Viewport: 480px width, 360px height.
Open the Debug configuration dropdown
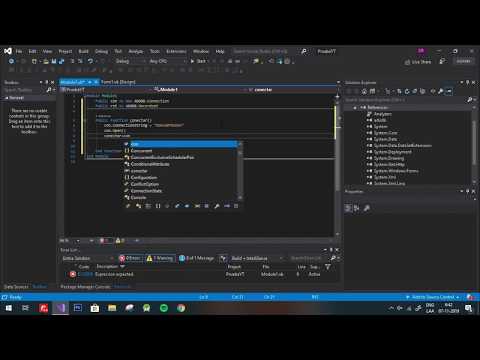pyautogui.click(x=130, y=61)
